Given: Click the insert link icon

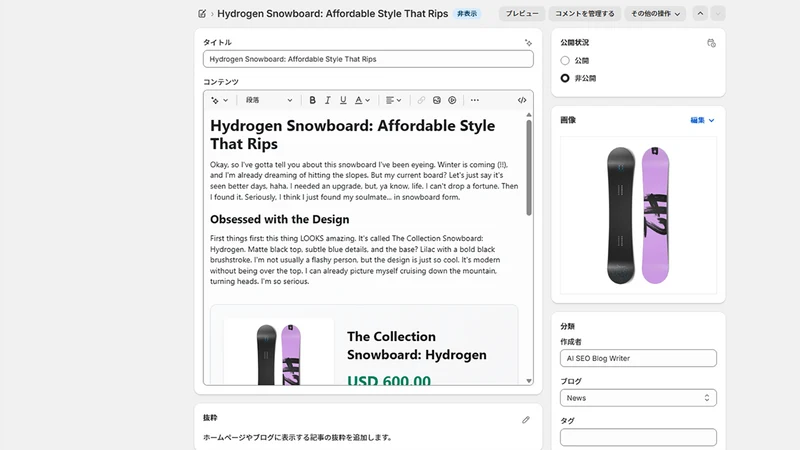Looking at the screenshot, I should point(421,101).
